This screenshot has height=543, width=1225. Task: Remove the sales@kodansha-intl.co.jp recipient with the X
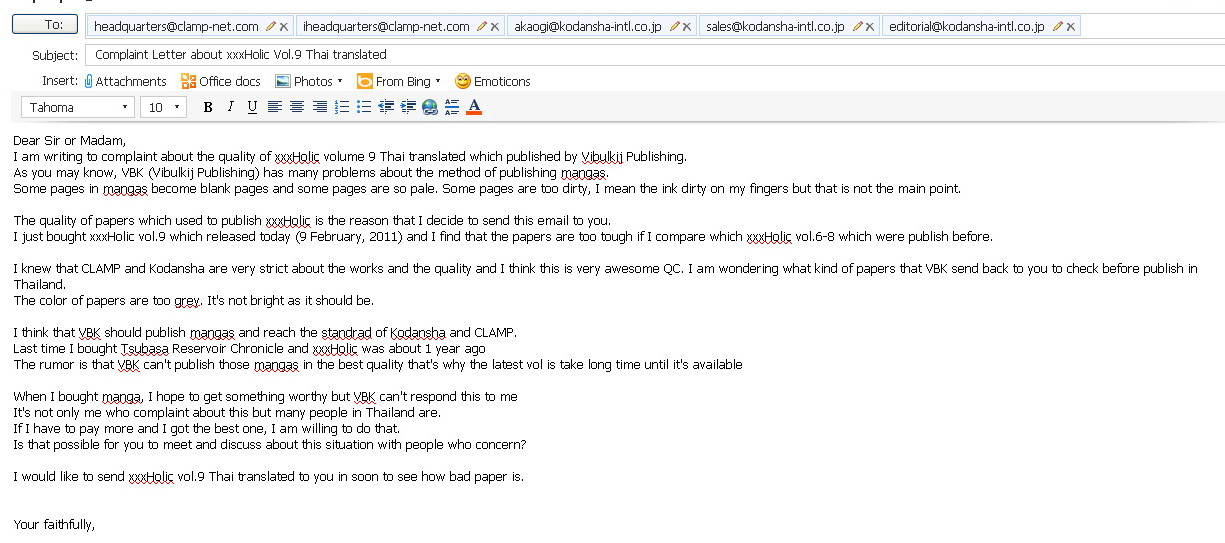point(869,27)
